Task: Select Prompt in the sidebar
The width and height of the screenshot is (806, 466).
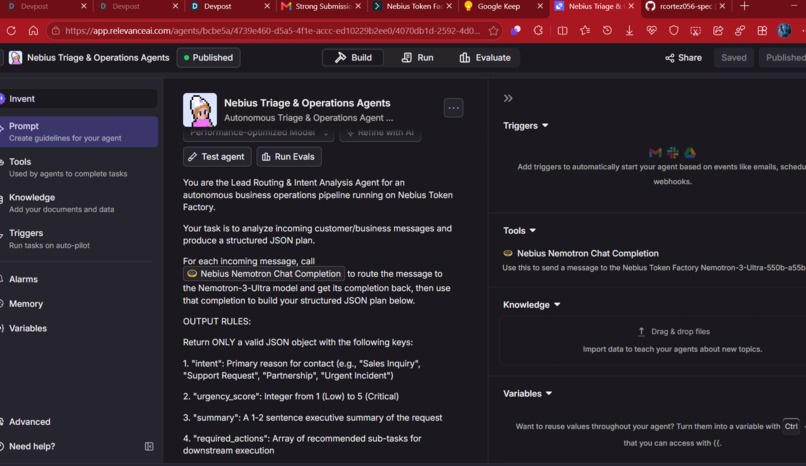Action: 78,132
